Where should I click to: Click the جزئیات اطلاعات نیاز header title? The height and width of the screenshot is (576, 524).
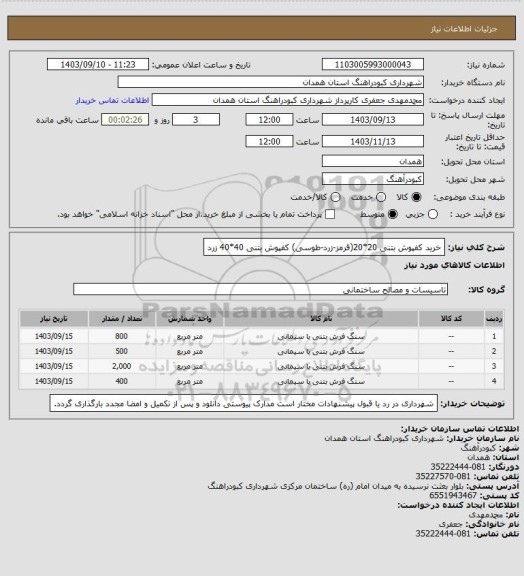[x=464, y=29]
